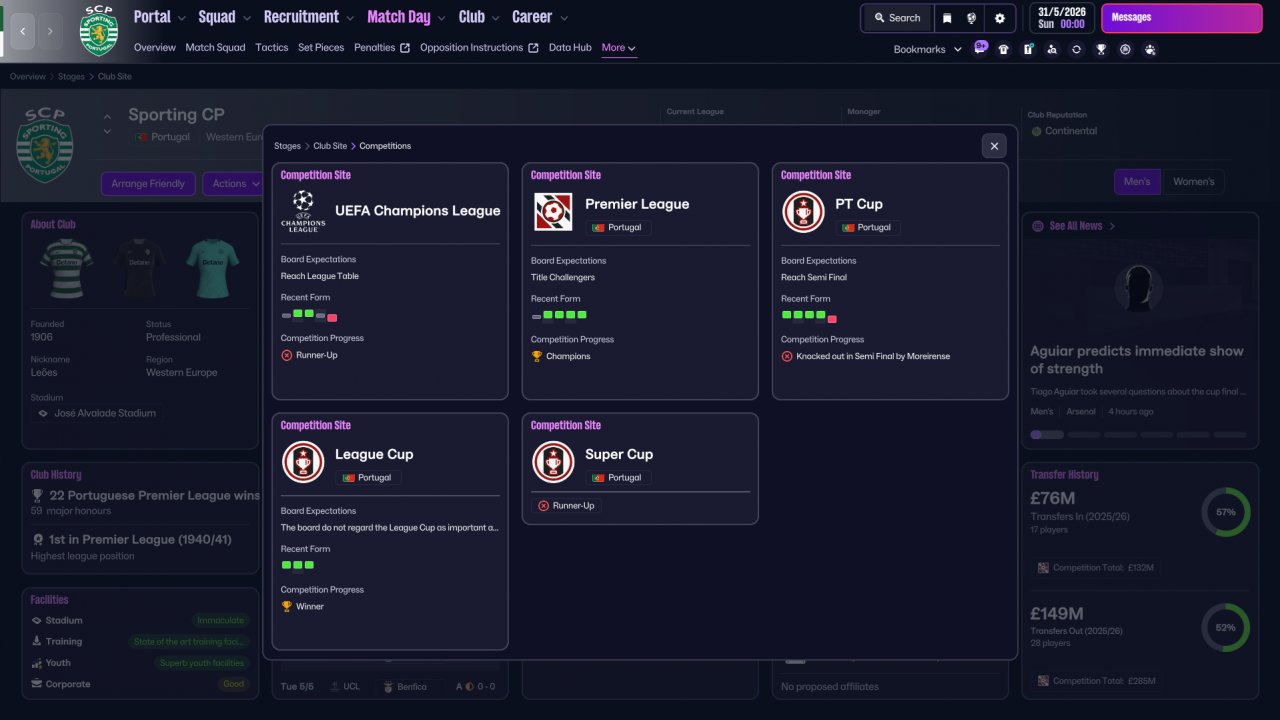Click the Champions trophy icon under Premier League
This screenshot has height=720, width=1280.
click(536, 356)
